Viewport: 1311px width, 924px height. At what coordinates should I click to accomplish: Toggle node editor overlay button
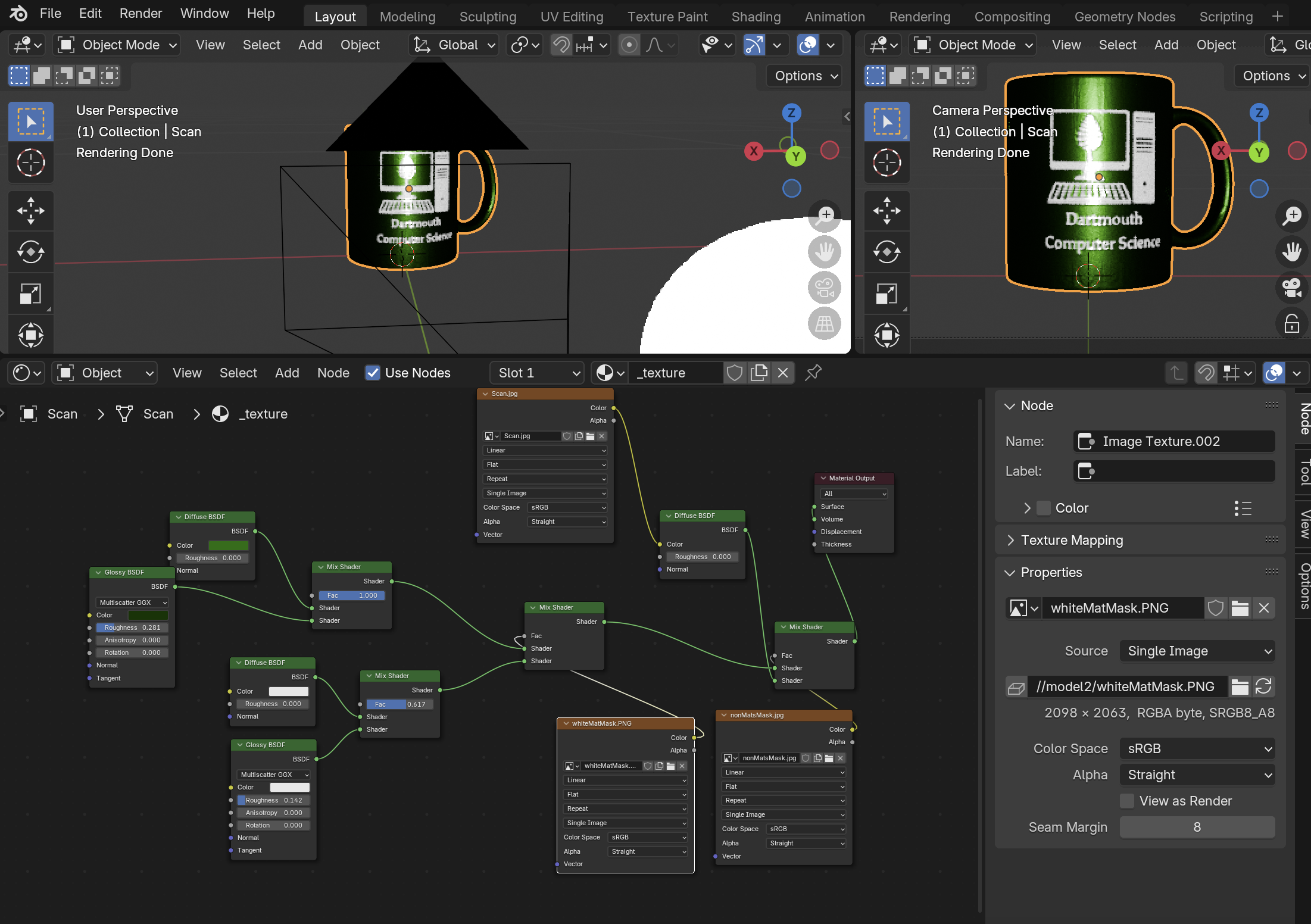tap(1274, 373)
